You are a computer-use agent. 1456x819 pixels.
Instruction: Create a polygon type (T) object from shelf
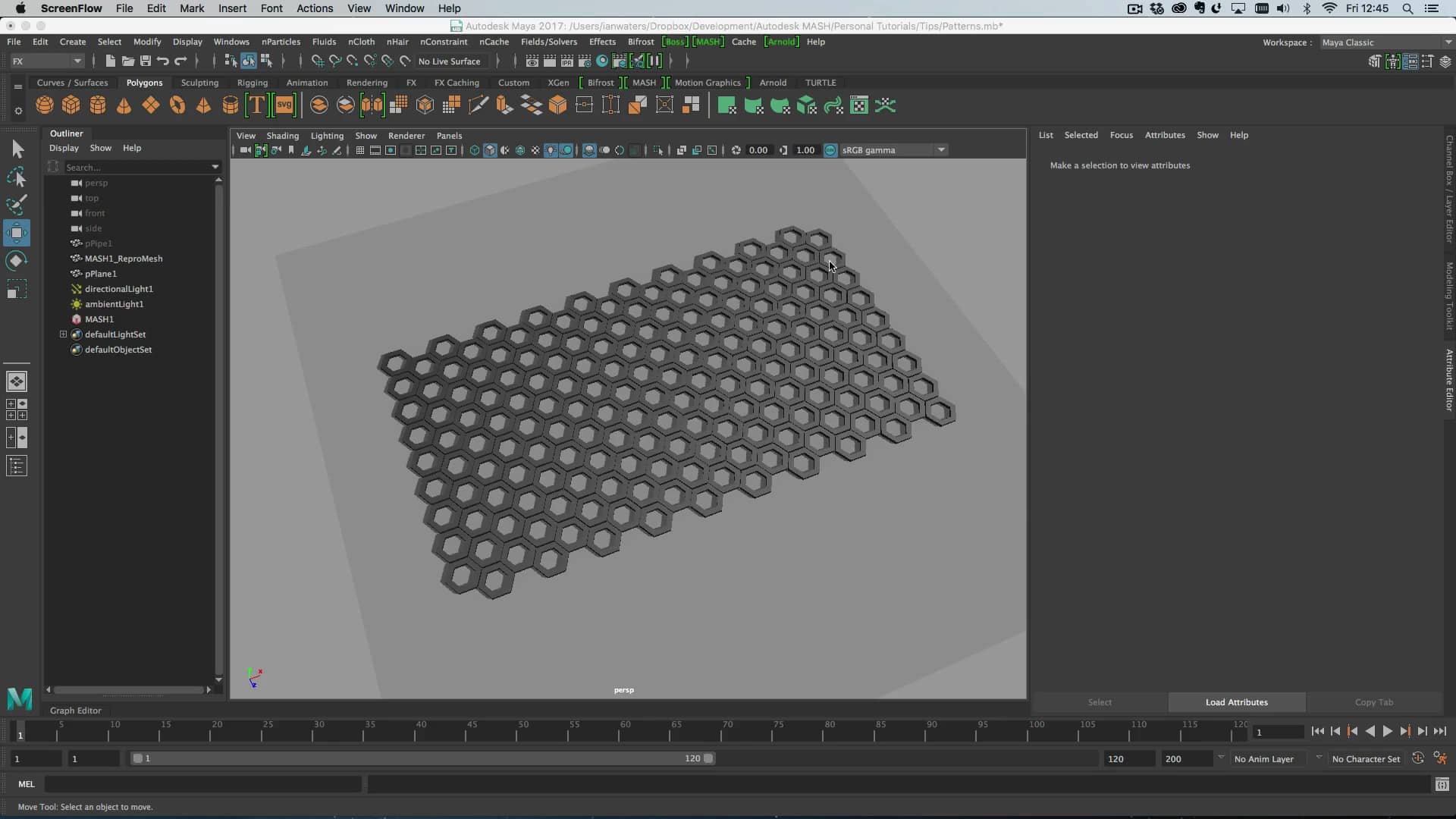pyautogui.click(x=256, y=105)
